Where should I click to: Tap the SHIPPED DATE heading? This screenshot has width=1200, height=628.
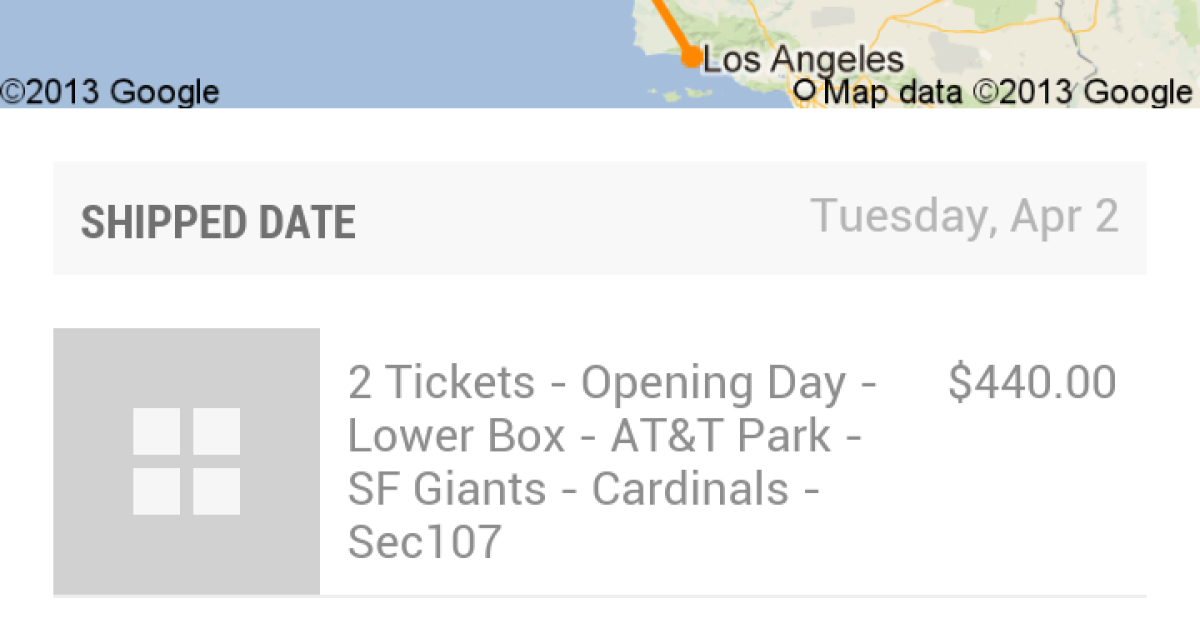point(218,222)
